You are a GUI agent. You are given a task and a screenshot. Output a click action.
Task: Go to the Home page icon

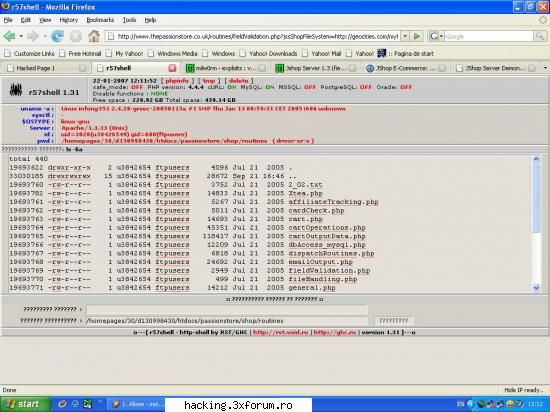click(x=94, y=36)
